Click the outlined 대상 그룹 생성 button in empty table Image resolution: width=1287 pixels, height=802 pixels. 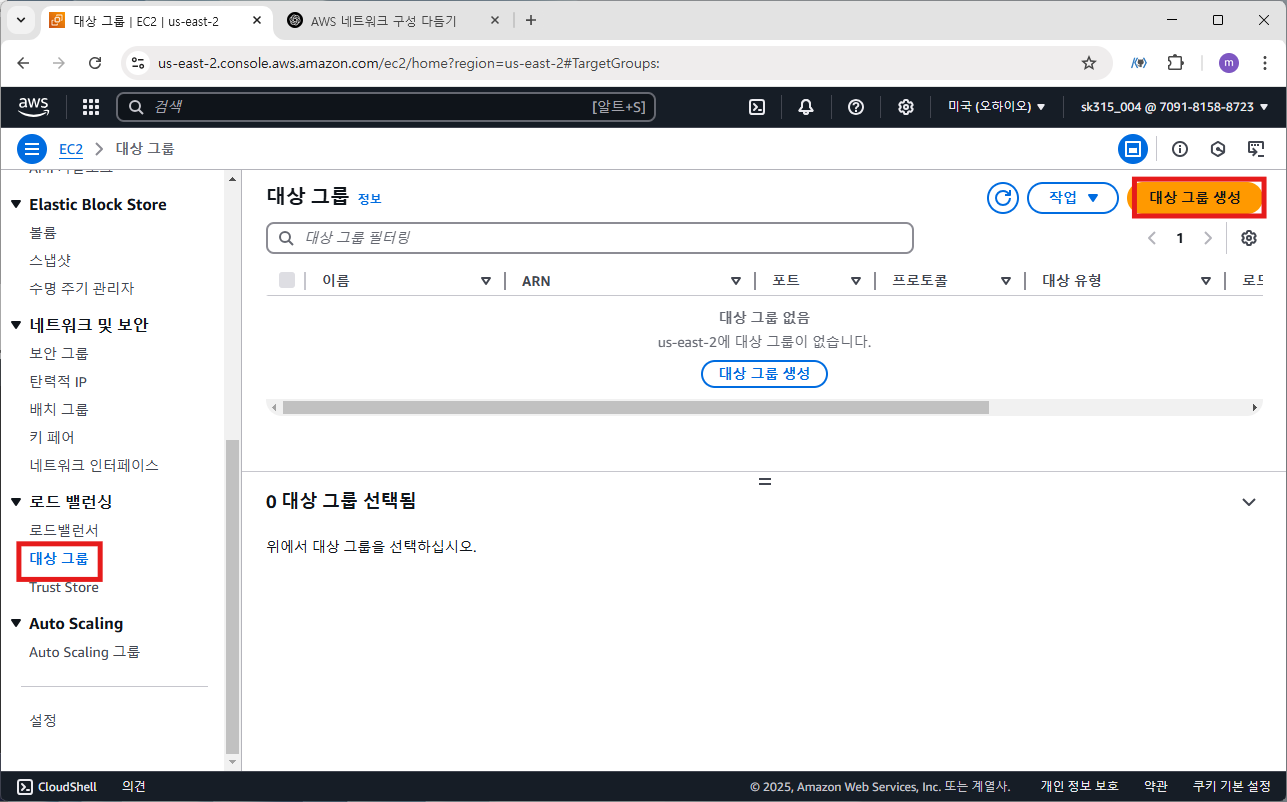click(765, 374)
